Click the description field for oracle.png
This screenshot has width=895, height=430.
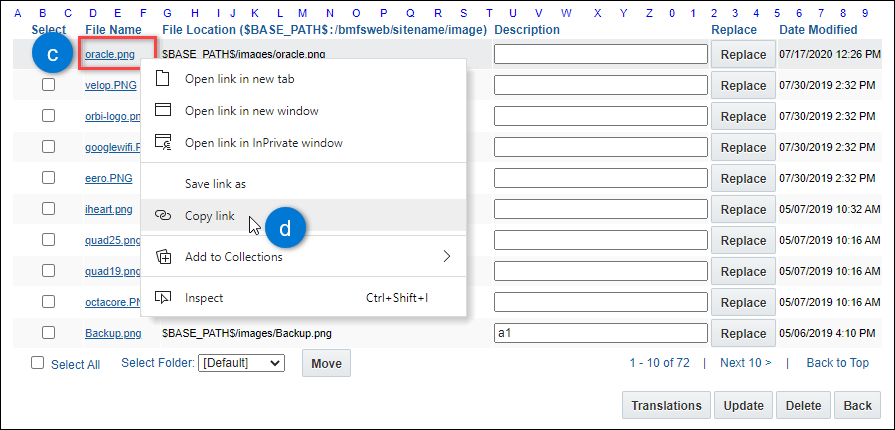click(601, 54)
